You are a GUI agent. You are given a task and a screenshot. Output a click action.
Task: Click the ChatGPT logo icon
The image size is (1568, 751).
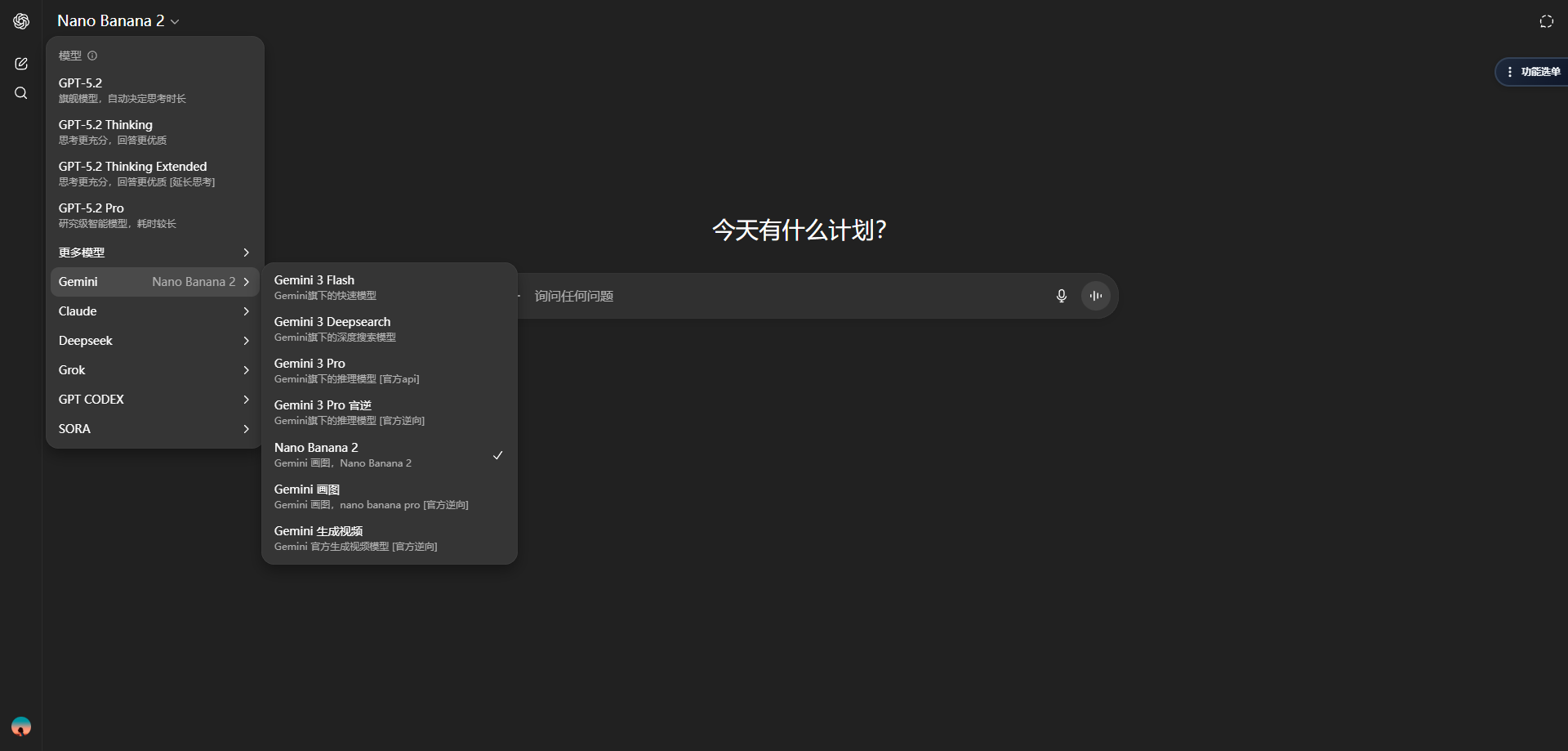click(x=21, y=21)
